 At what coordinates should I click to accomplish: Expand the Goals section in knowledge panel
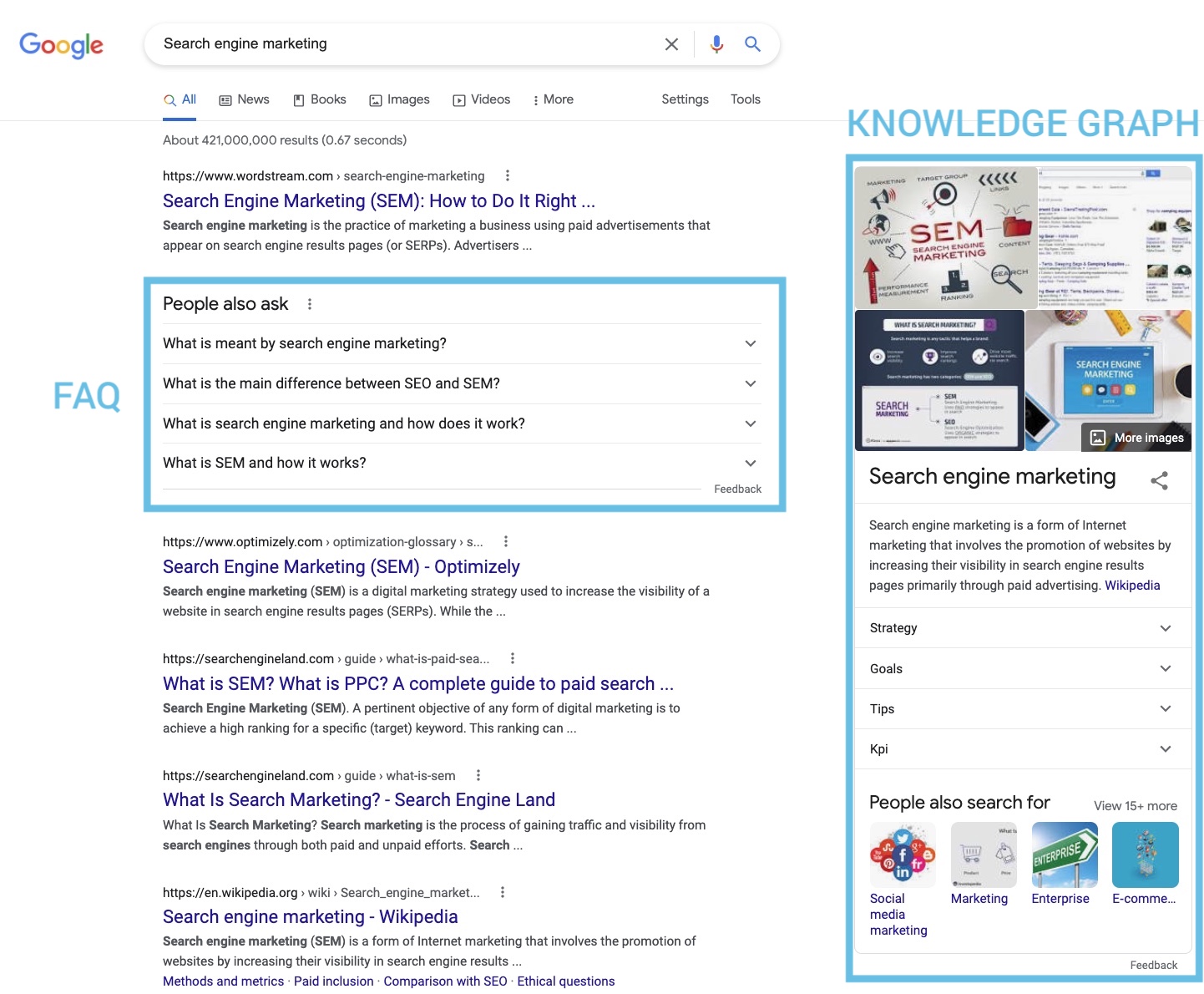click(1023, 668)
